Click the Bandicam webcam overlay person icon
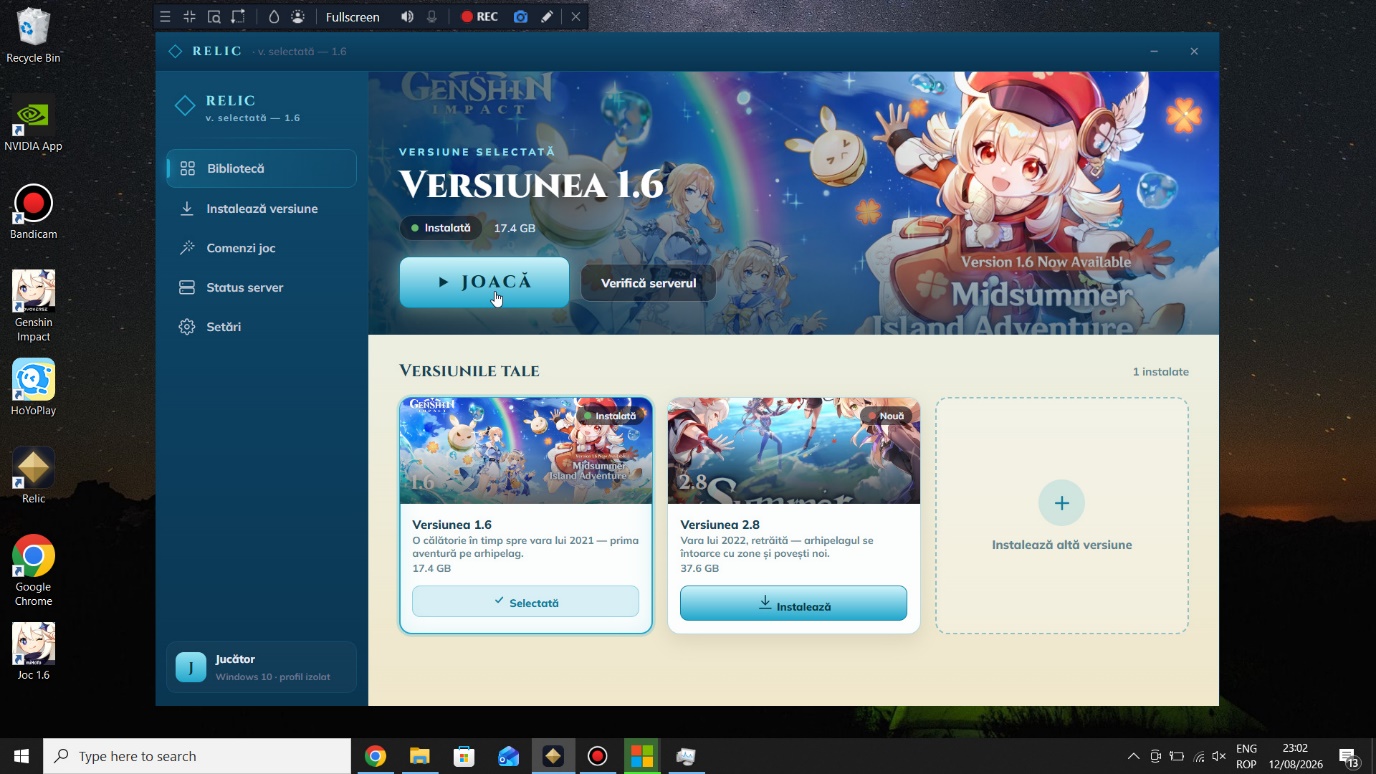The image size is (1376, 774). pos(298,17)
